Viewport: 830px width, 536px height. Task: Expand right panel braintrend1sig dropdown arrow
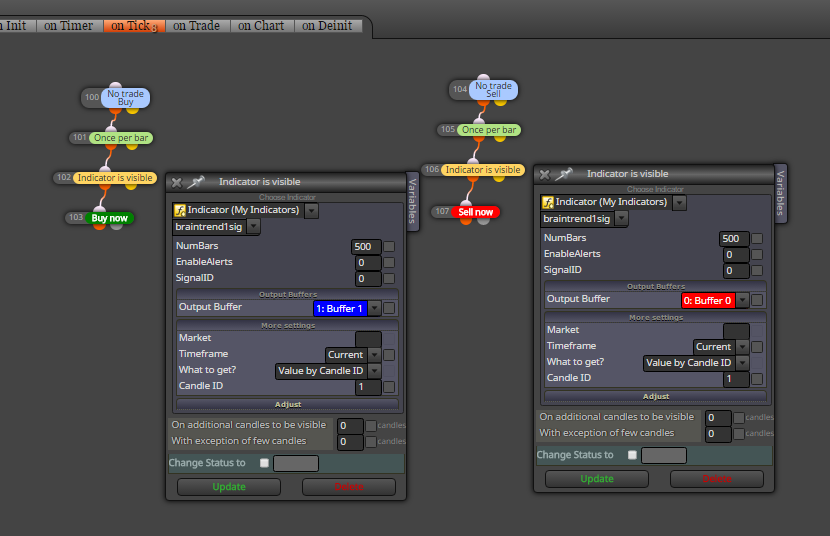coord(621,219)
